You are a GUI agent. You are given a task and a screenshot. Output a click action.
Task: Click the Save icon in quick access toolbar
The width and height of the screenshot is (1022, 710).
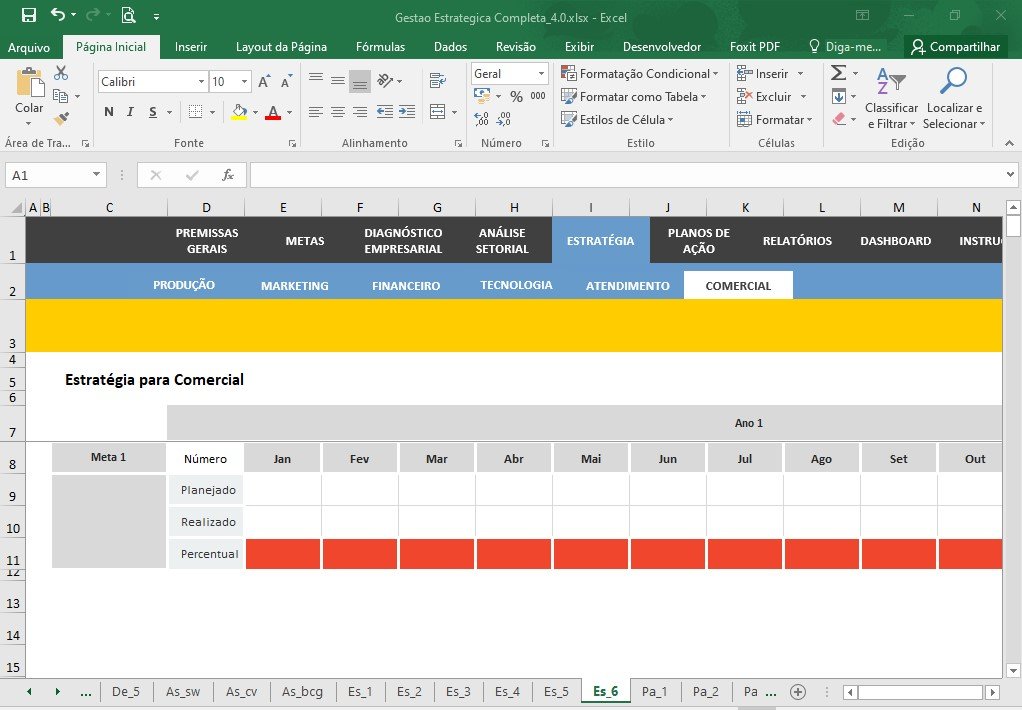29,15
